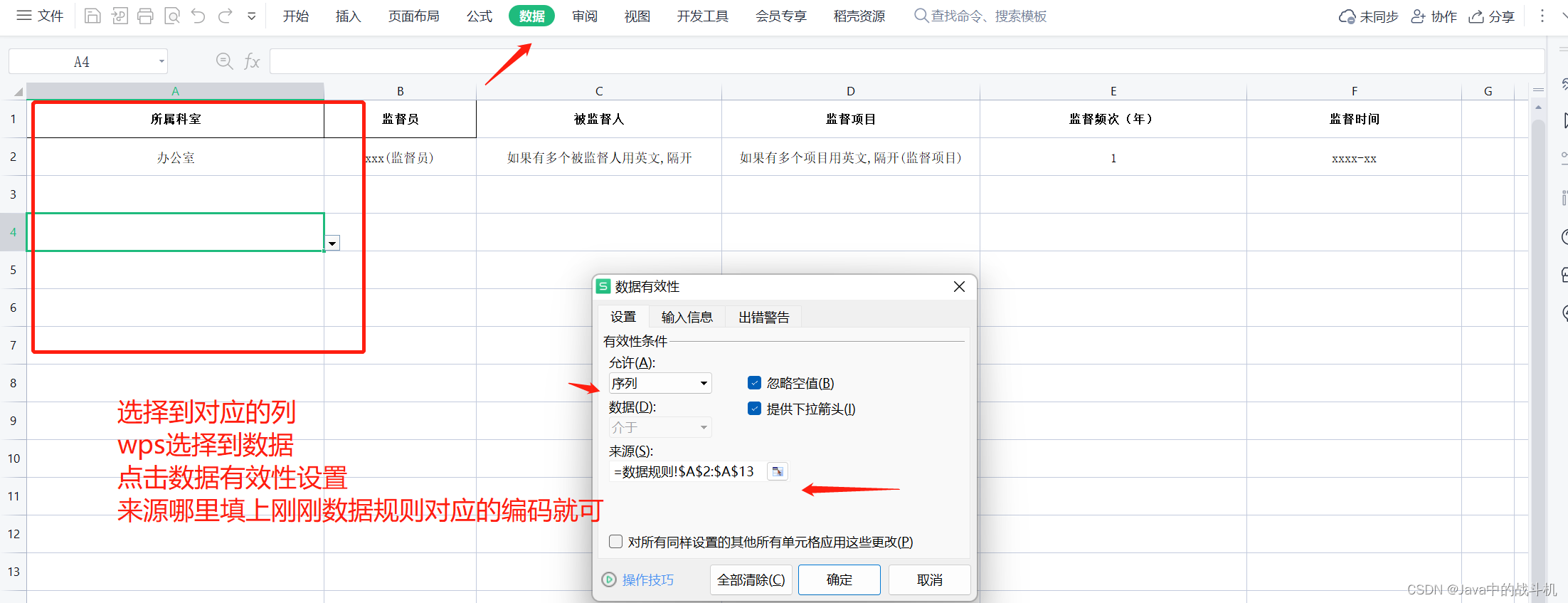The width and height of the screenshot is (1568, 603).
Task: Click the 取消 button
Action: click(x=930, y=580)
